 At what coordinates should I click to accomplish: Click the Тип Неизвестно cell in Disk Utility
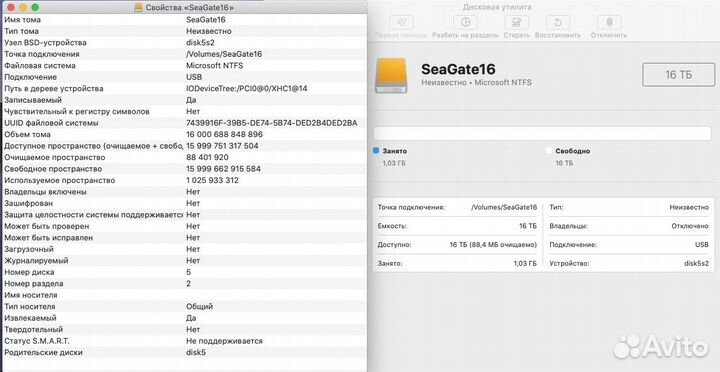pos(629,208)
